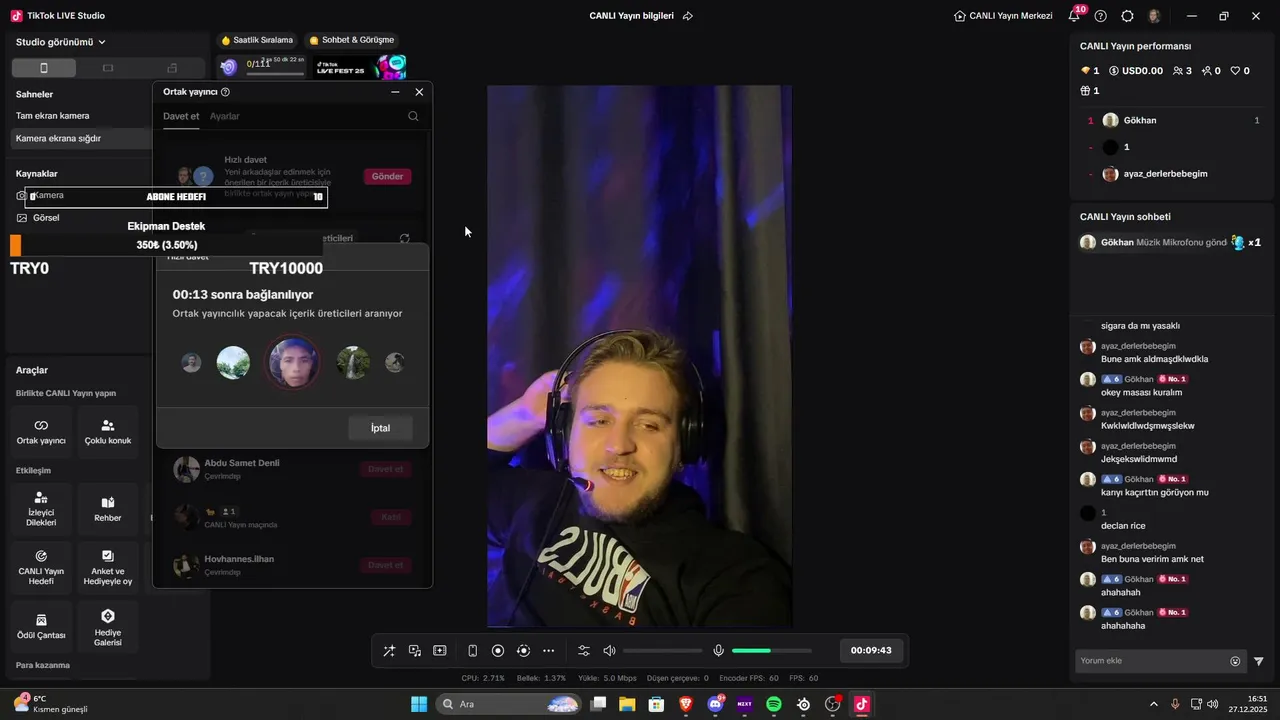Close the Ortak yayıncı panel
Screen dimensions: 1280x720
point(419,92)
